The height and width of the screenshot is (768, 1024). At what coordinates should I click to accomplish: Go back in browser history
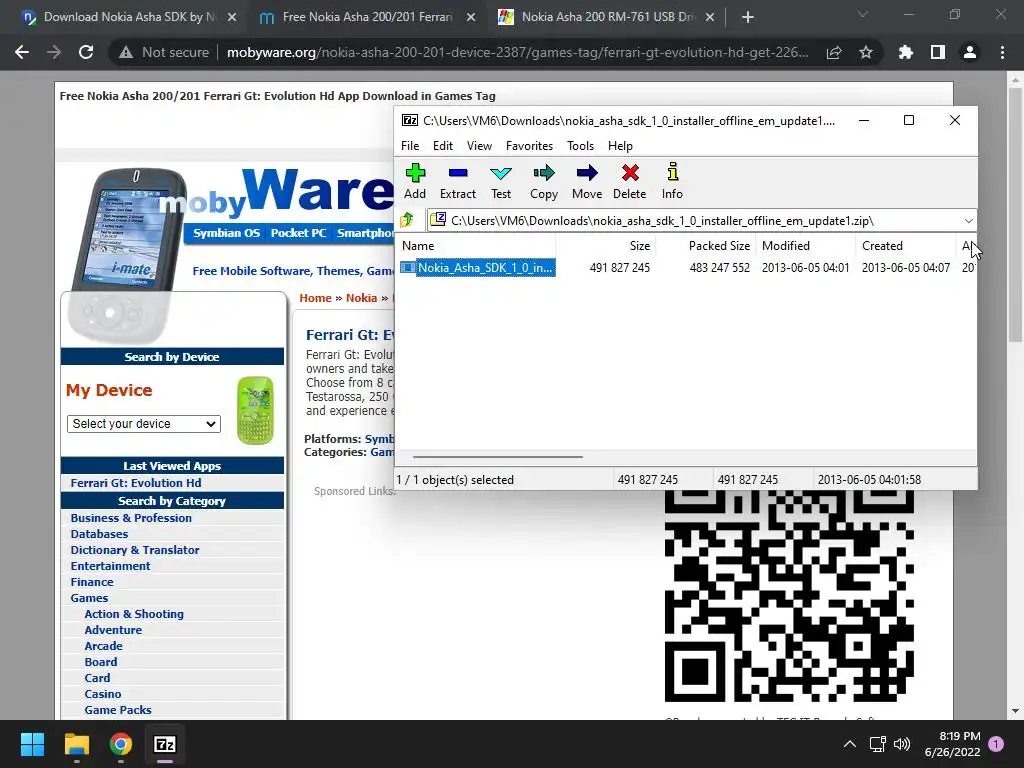point(22,52)
